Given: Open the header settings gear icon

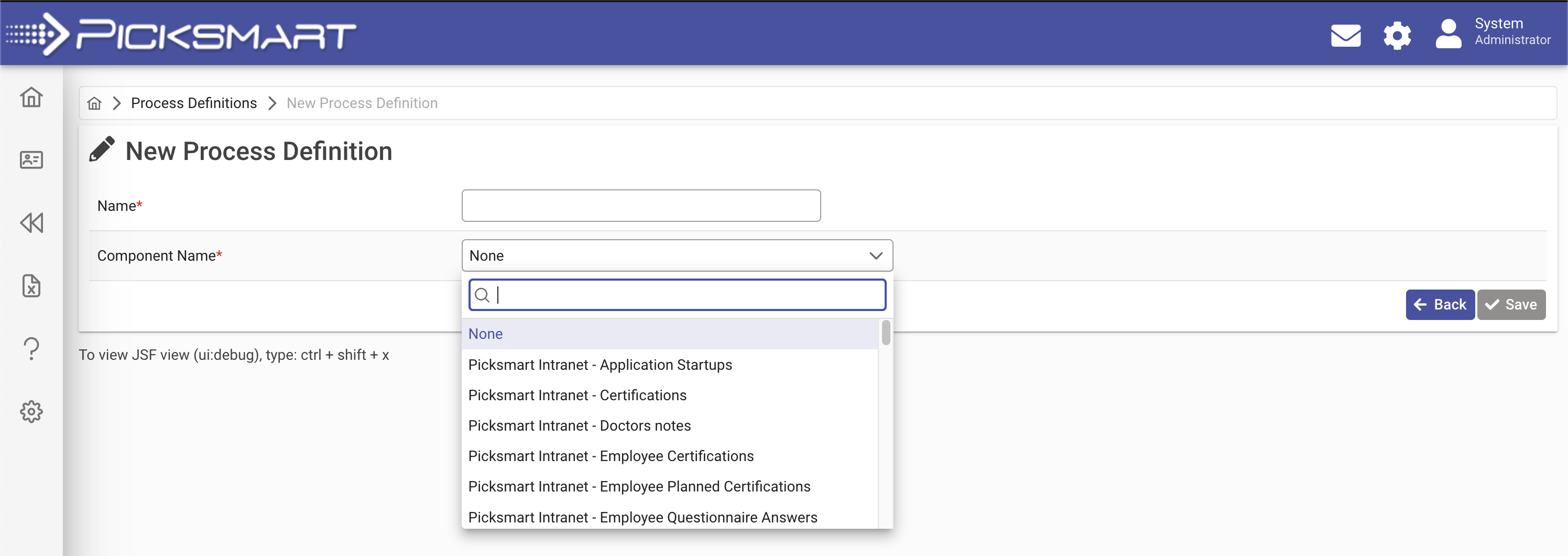Looking at the screenshot, I should click(x=1397, y=35).
